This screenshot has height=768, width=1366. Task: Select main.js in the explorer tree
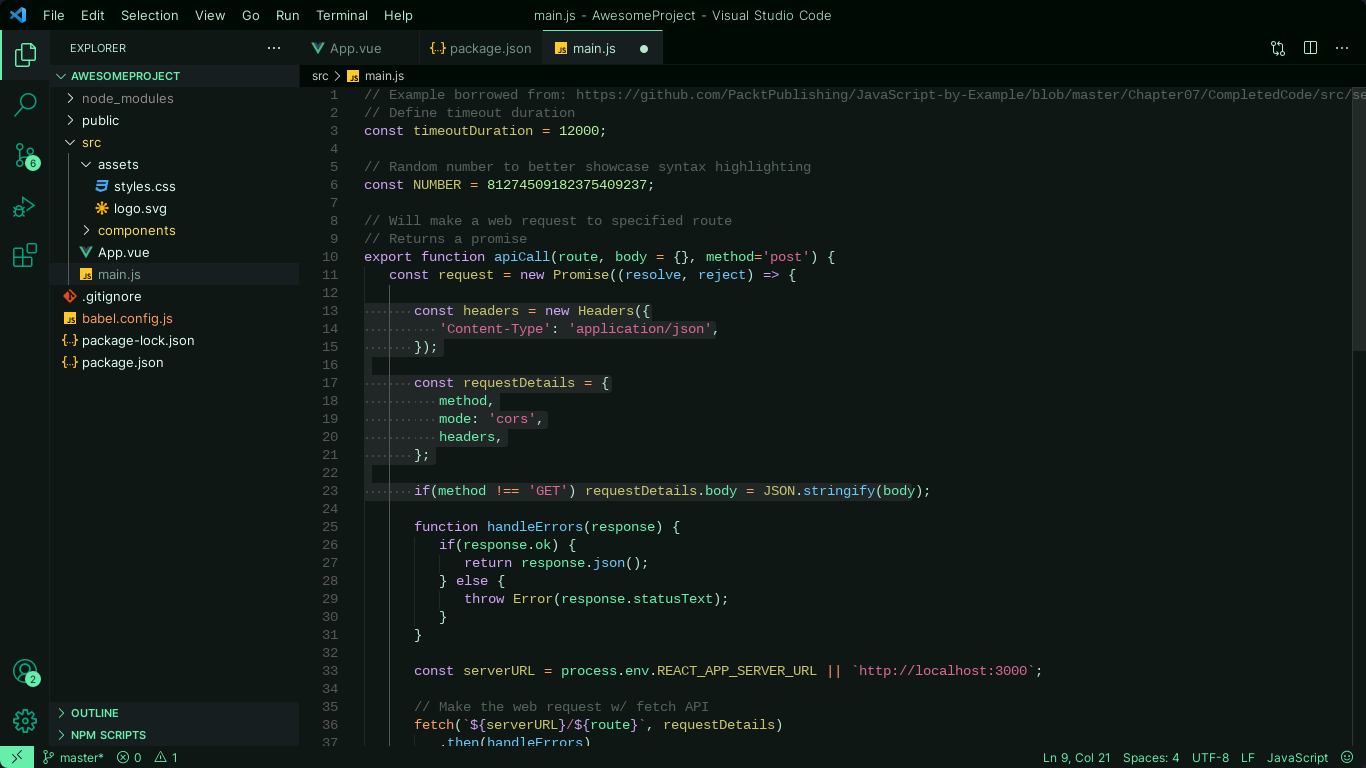(175, 274)
